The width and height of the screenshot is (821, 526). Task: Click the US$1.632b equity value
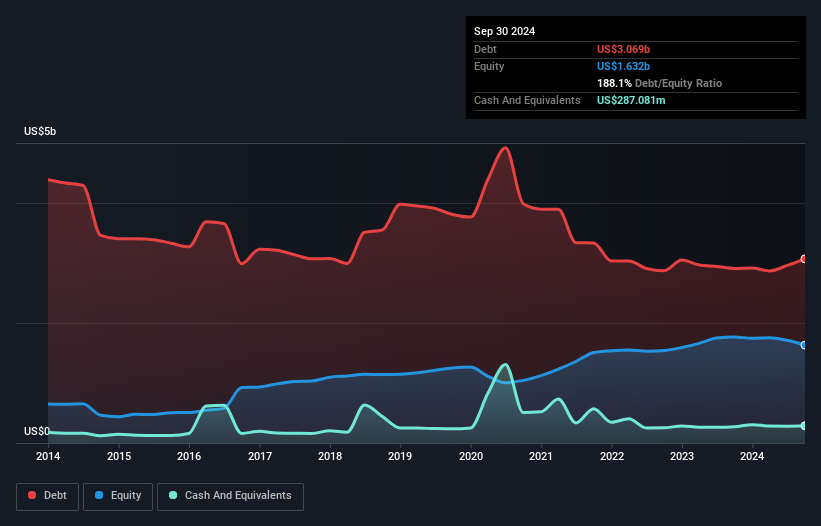(x=623, y=66)
